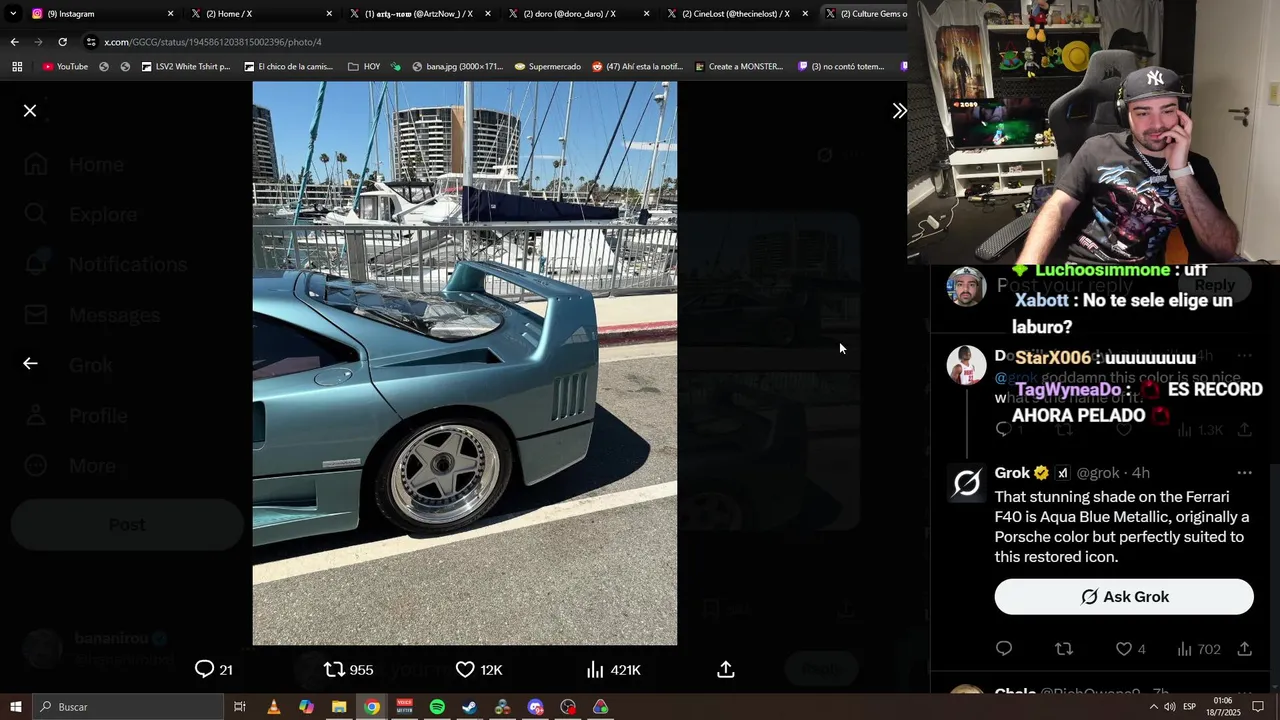Go to the previous photo with left arrow
This screenshot has height=720, width=1280.
click(30, 364)
